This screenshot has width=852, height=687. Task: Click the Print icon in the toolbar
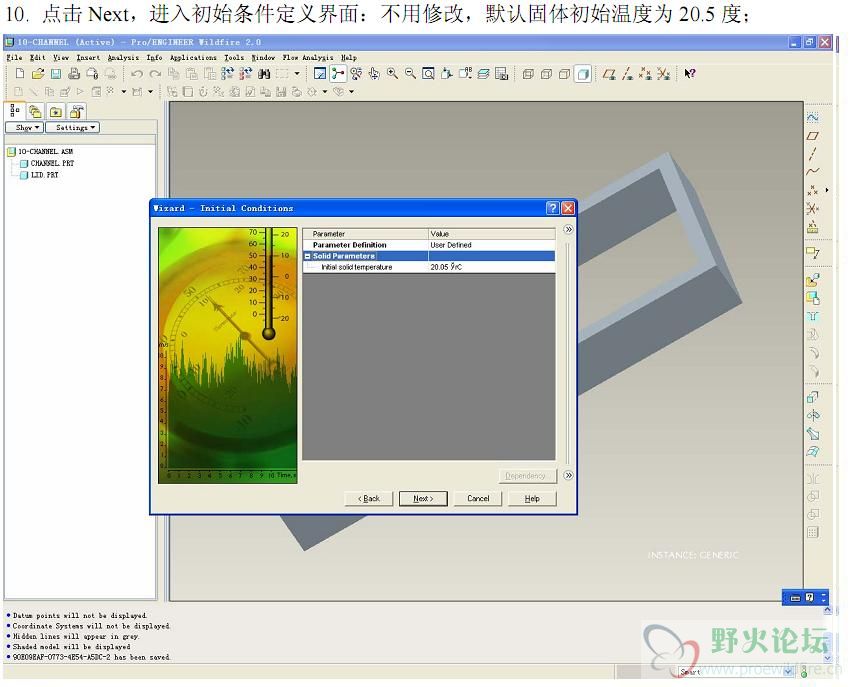tap(74, 73)
